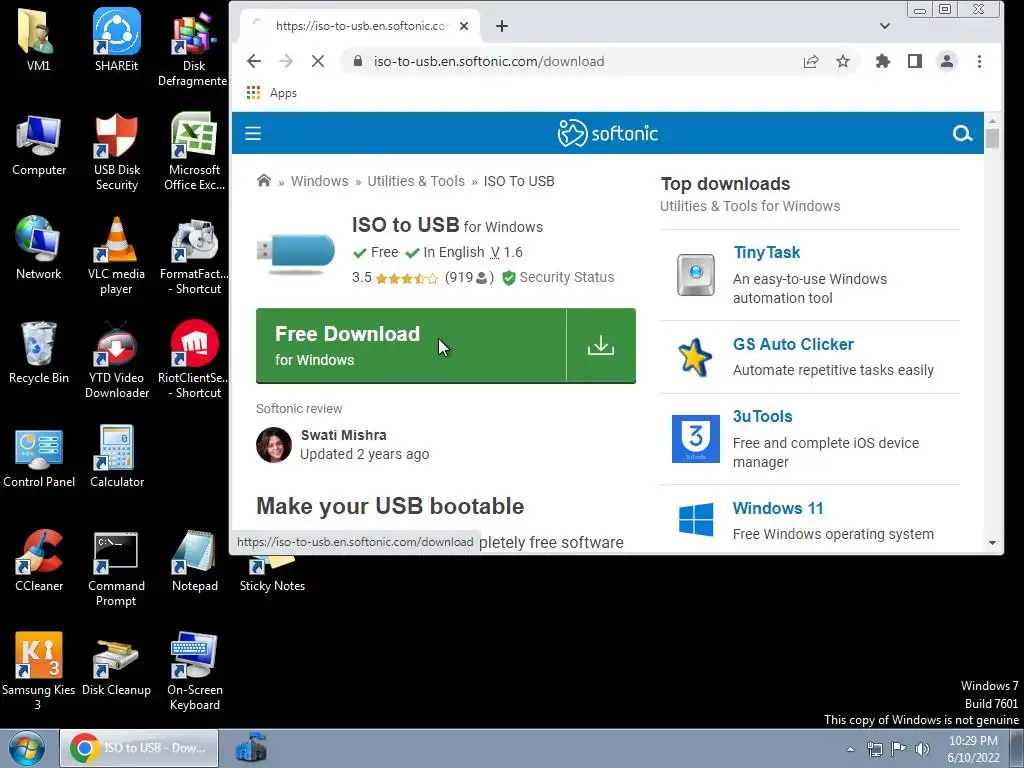Stop loading the page
Viewport: 1024px width, 768px height.
coord(318,61)
